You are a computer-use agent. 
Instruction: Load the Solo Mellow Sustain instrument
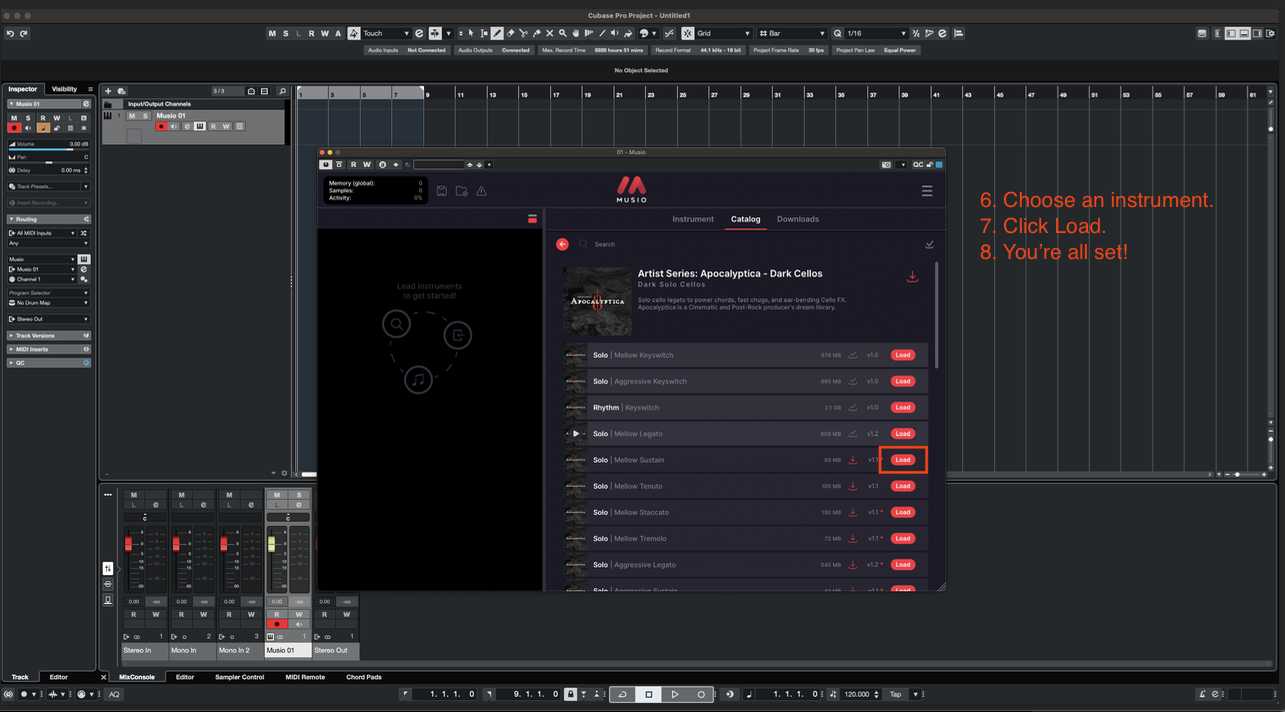903,460
